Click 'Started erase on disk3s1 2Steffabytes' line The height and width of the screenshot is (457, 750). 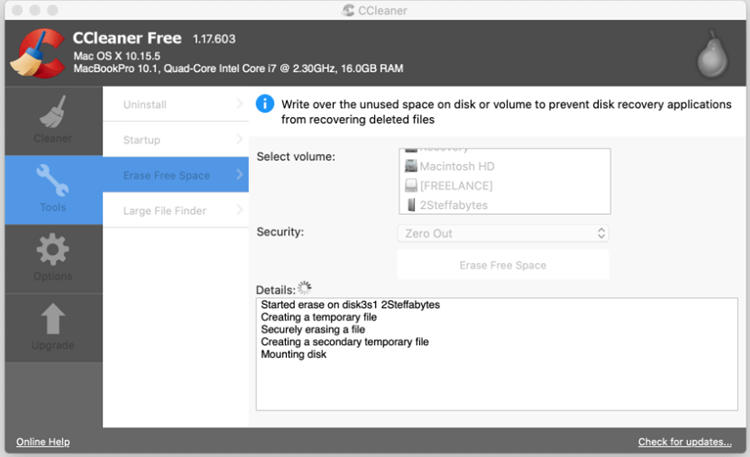click(x=350, y=304)
